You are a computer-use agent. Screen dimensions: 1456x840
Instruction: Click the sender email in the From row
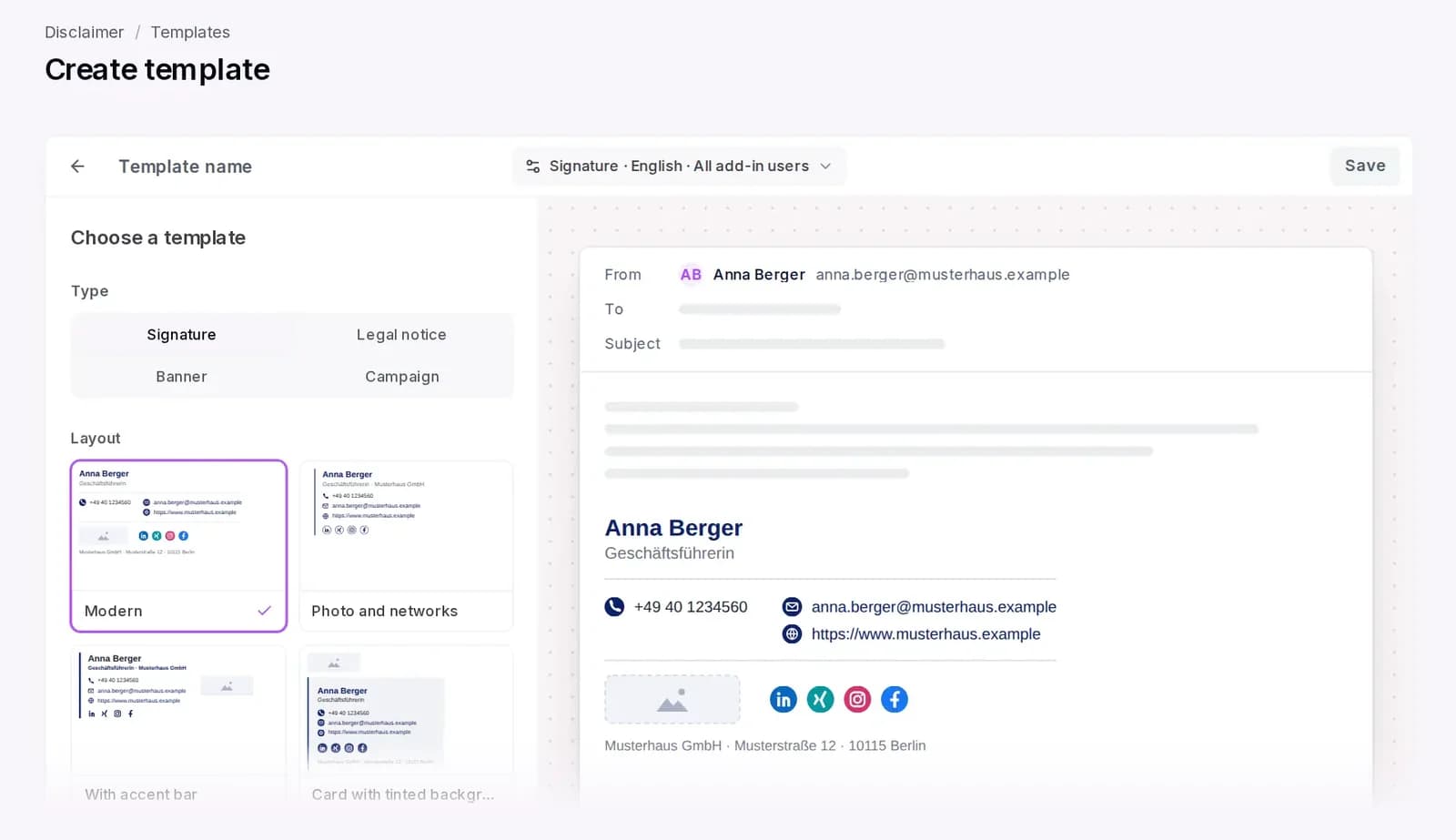click(943, 275)
